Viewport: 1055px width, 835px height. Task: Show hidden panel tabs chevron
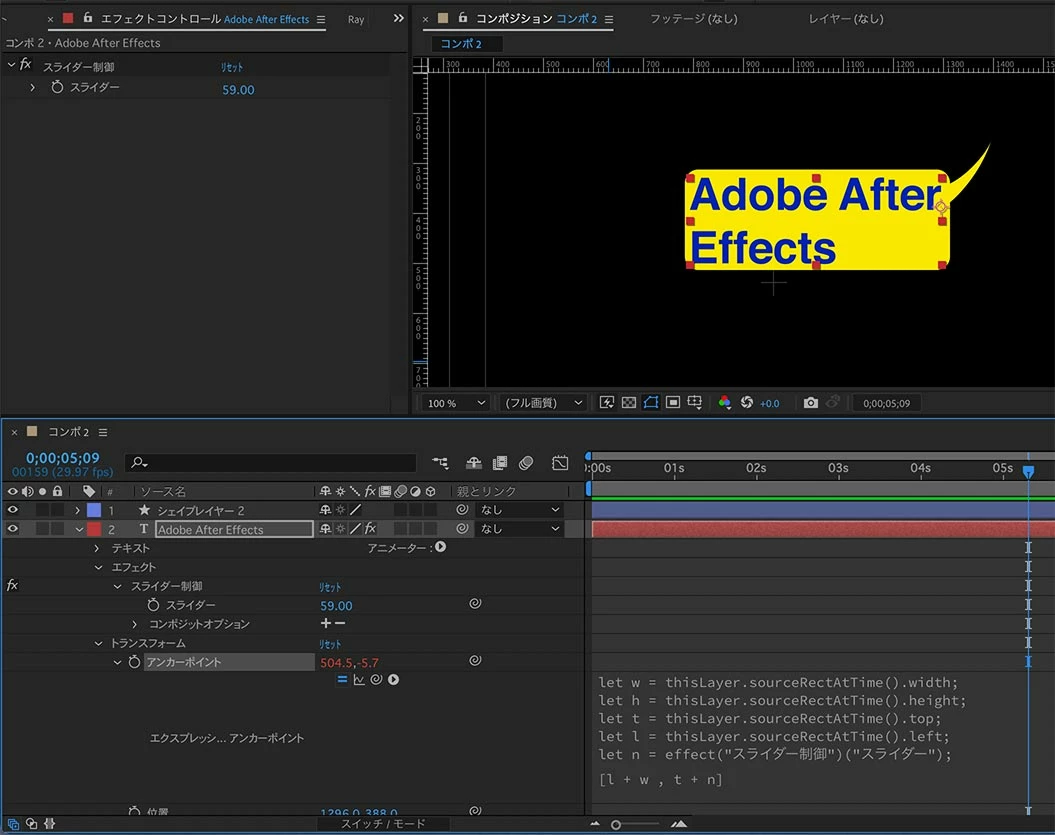click(x=398, y=18)
